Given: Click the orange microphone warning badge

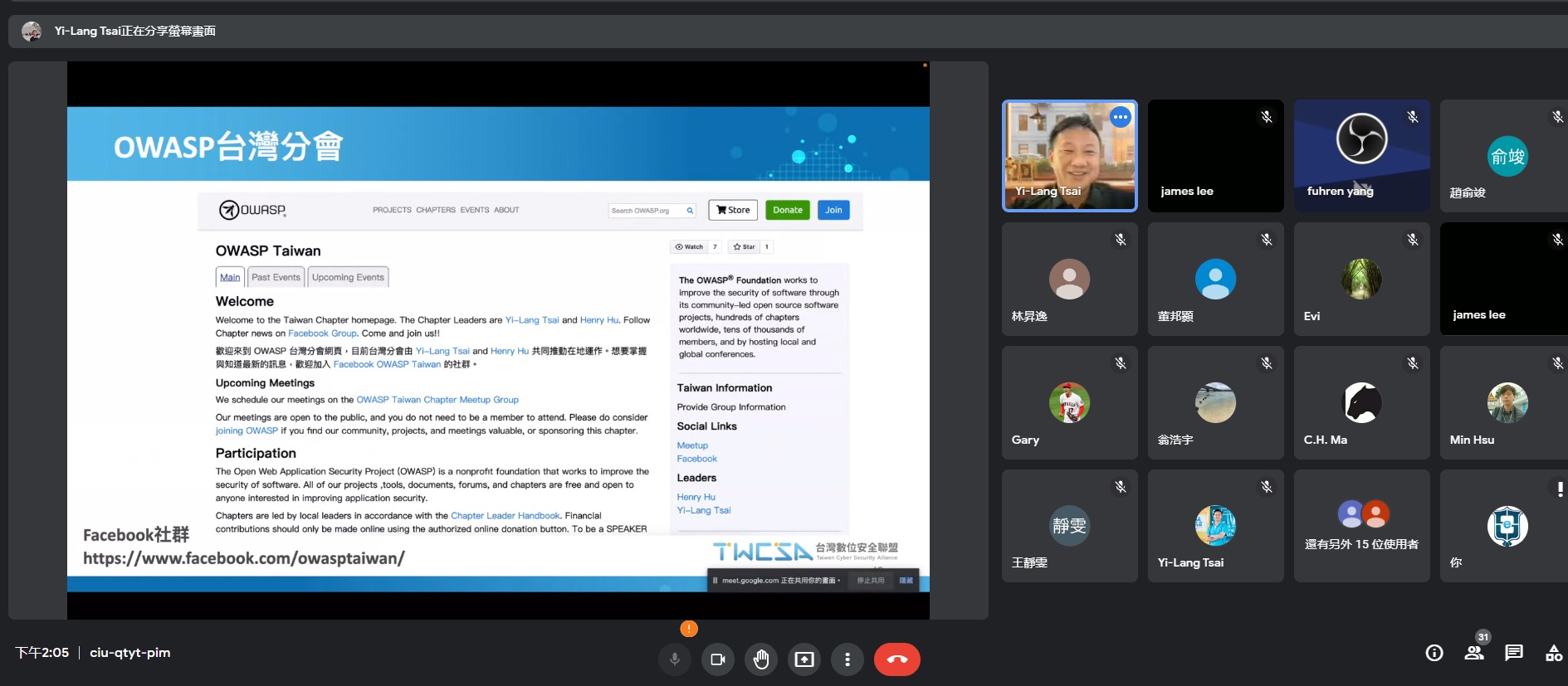Looking at the screenshot, I should [x=689, y=629].
